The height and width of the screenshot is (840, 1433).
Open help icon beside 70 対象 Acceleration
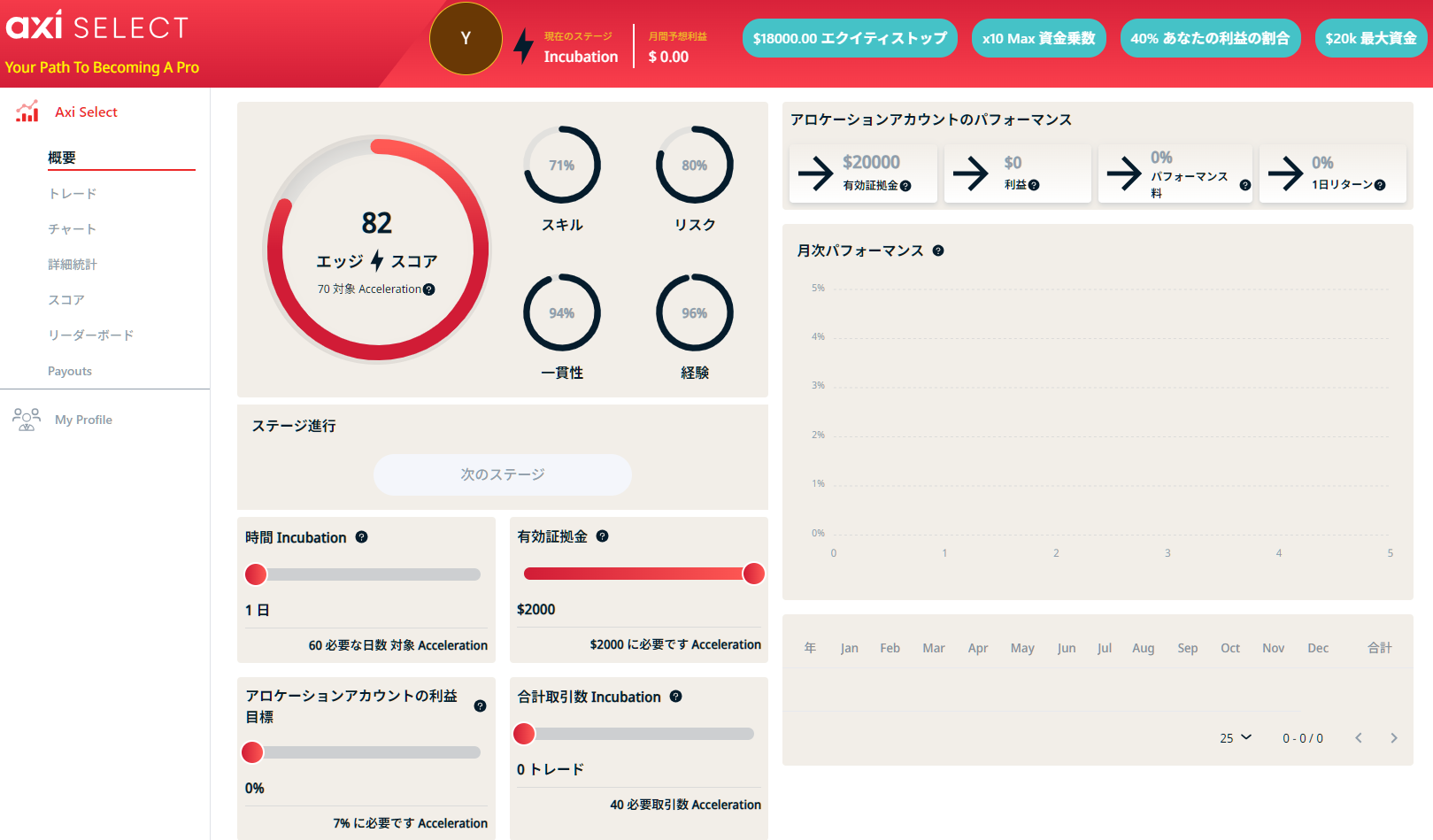(429, 289)
